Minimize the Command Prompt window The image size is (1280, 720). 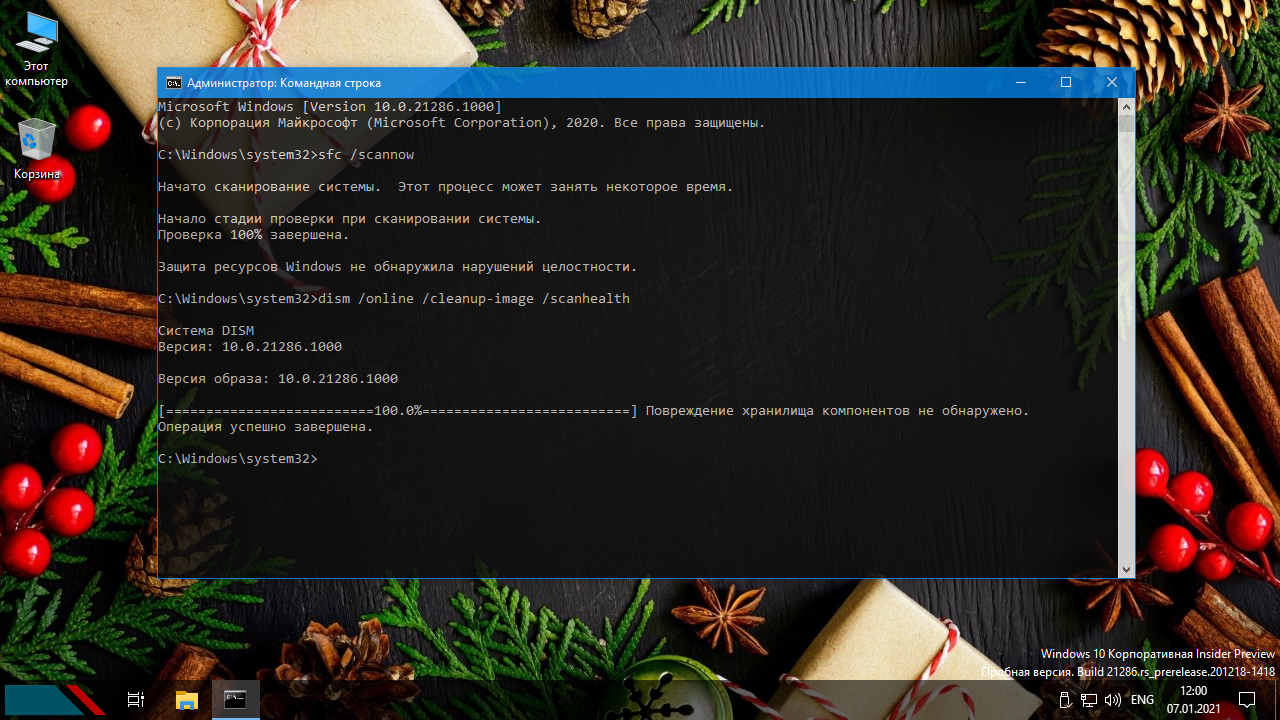pyautogui.click(x=1020, y=83)
